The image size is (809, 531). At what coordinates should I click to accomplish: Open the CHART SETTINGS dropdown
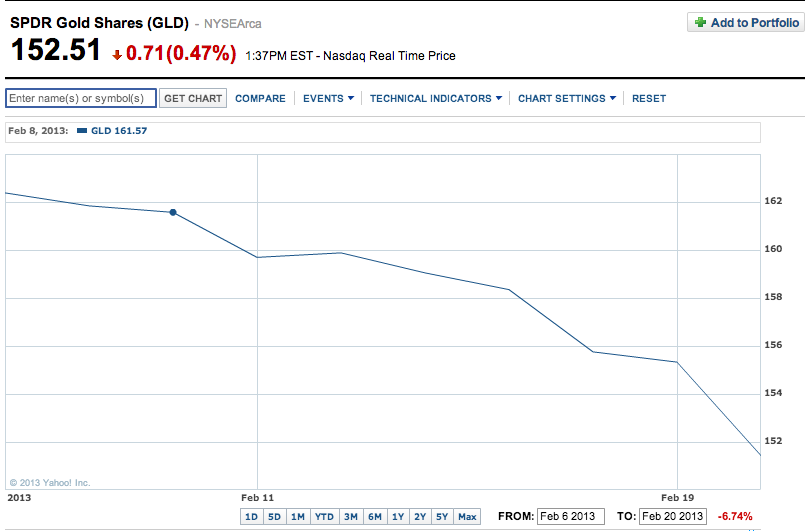567,99
